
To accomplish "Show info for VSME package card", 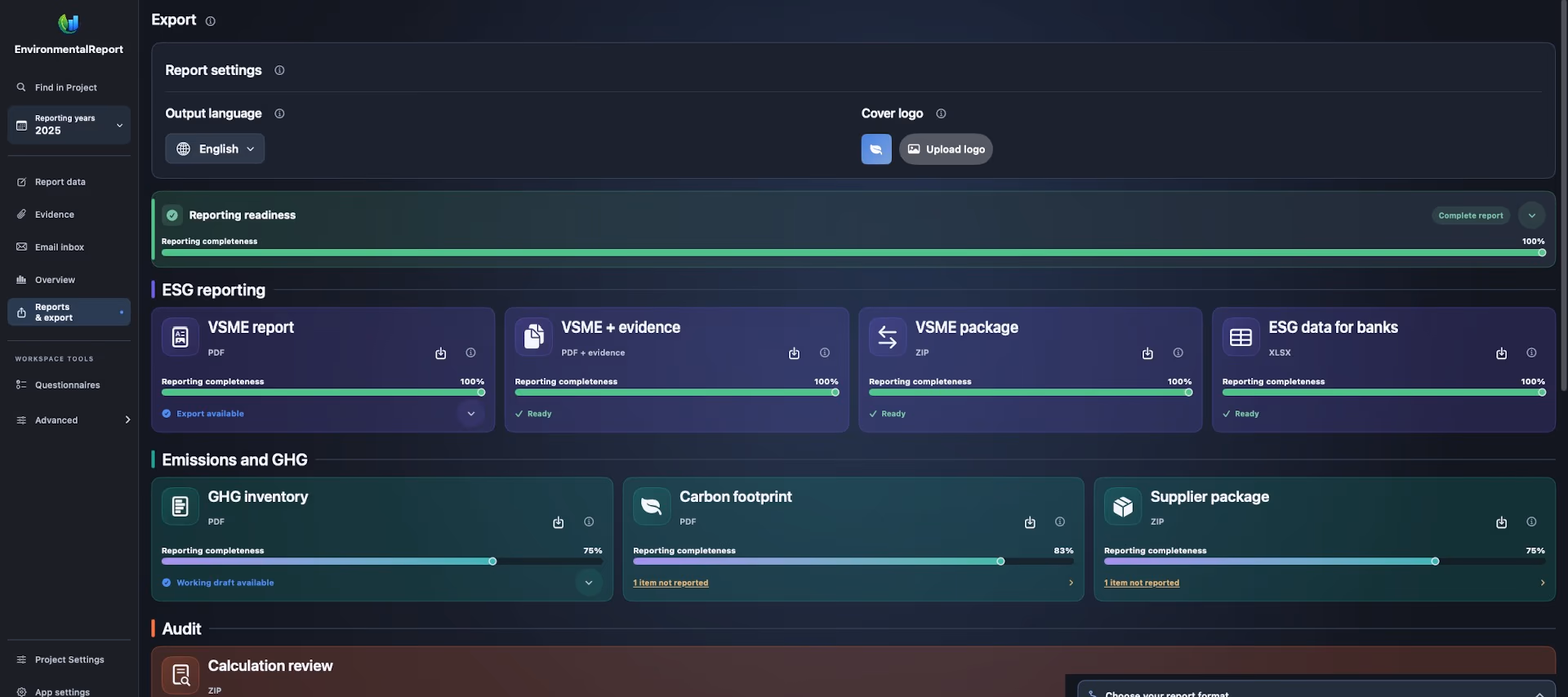I will click(1178, 353).
